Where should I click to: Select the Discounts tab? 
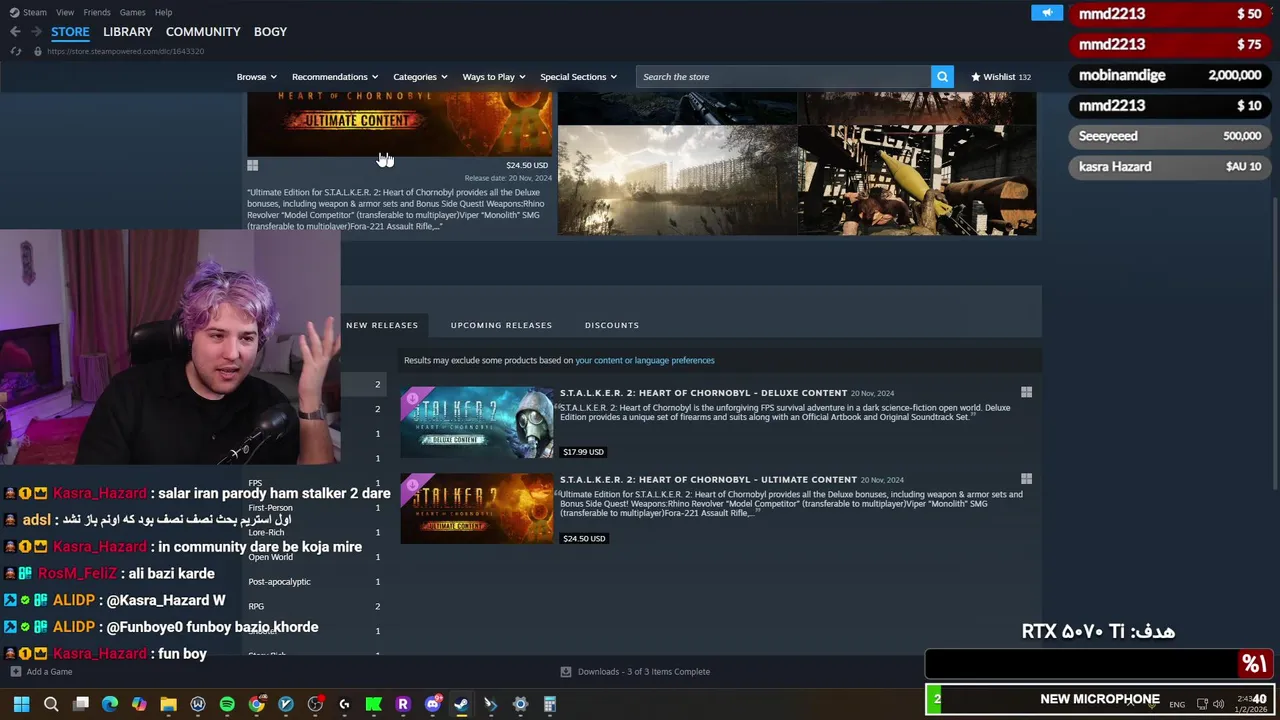pos(612,325)
